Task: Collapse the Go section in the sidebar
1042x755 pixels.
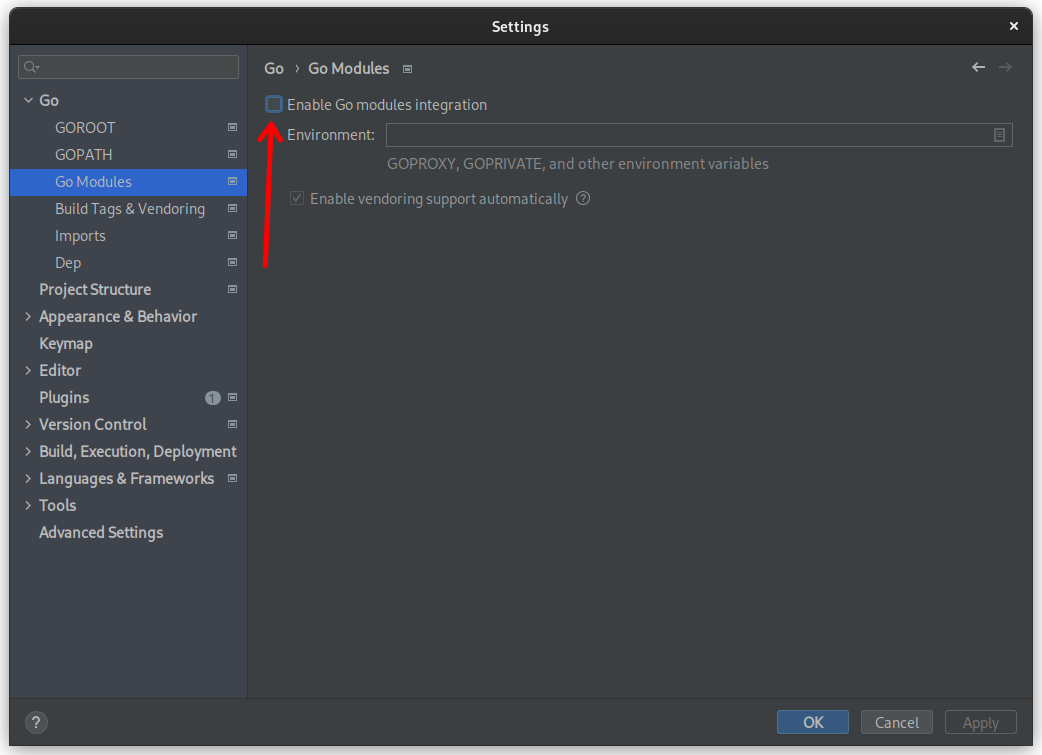Action: pos(27,100)
